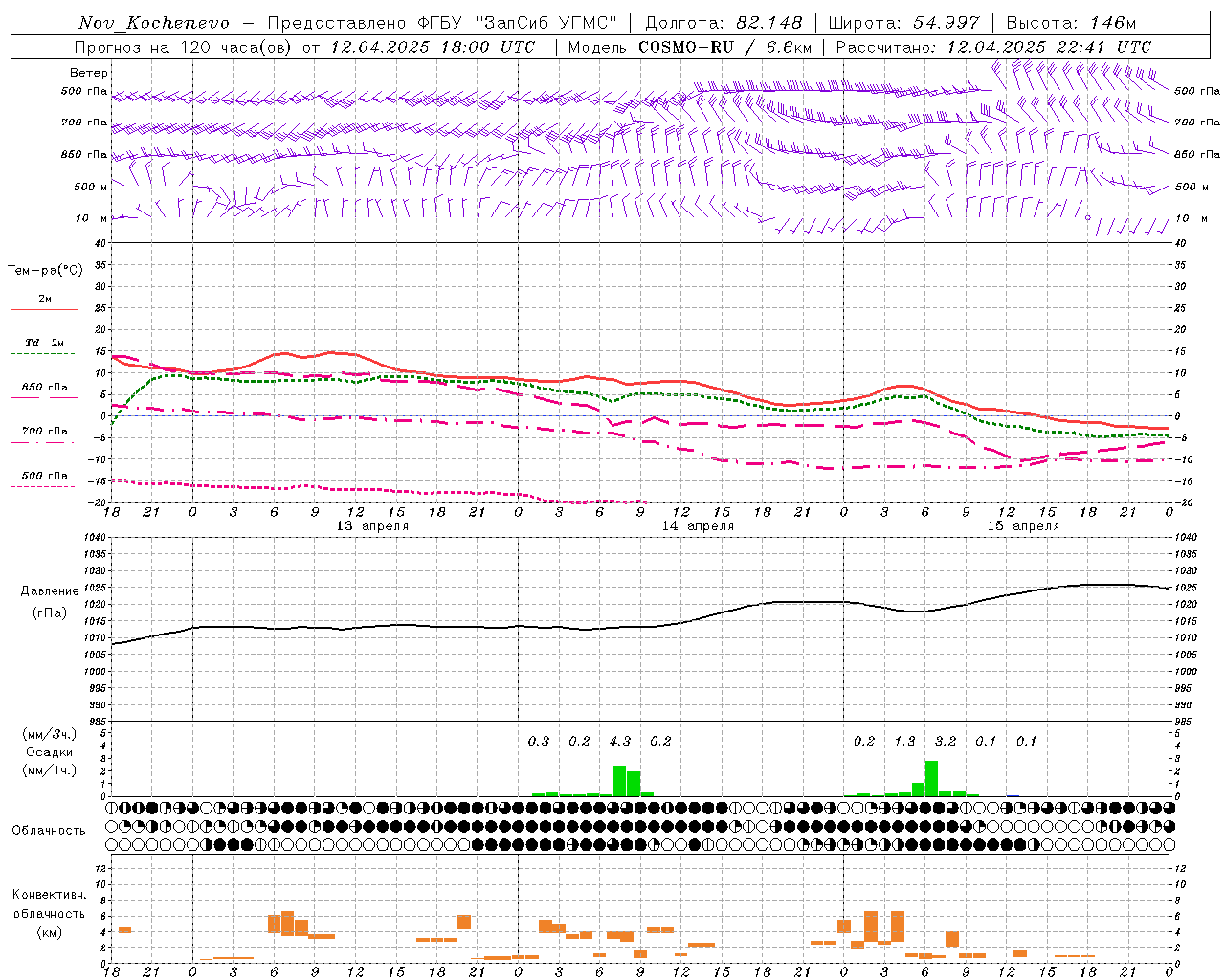Click the 0.3 precipitation total value
Viewport: 1225px width, 980px height.
pos(539,741)
